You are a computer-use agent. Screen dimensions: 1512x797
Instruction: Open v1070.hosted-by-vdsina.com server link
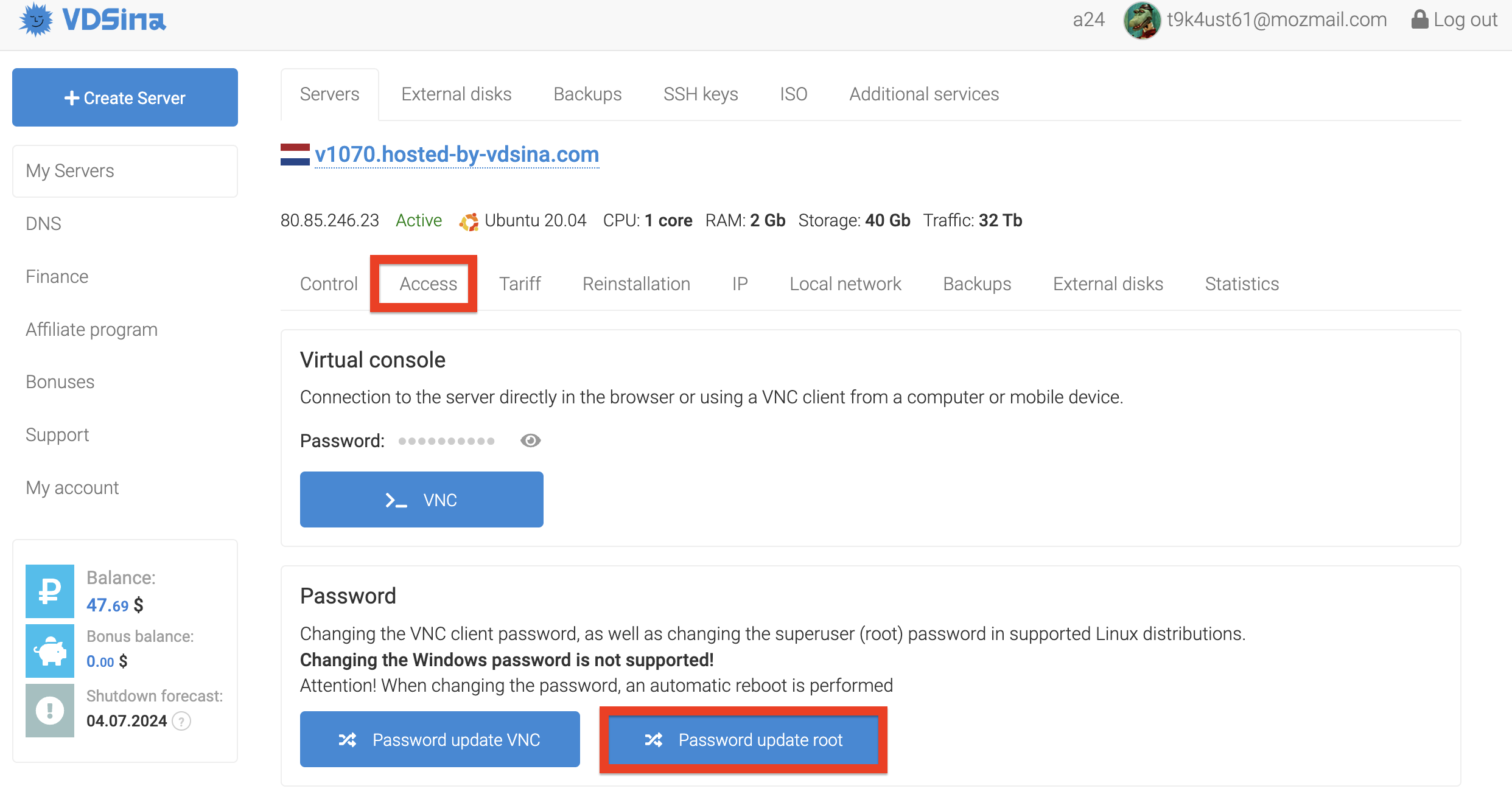click(x=457, y=155)
